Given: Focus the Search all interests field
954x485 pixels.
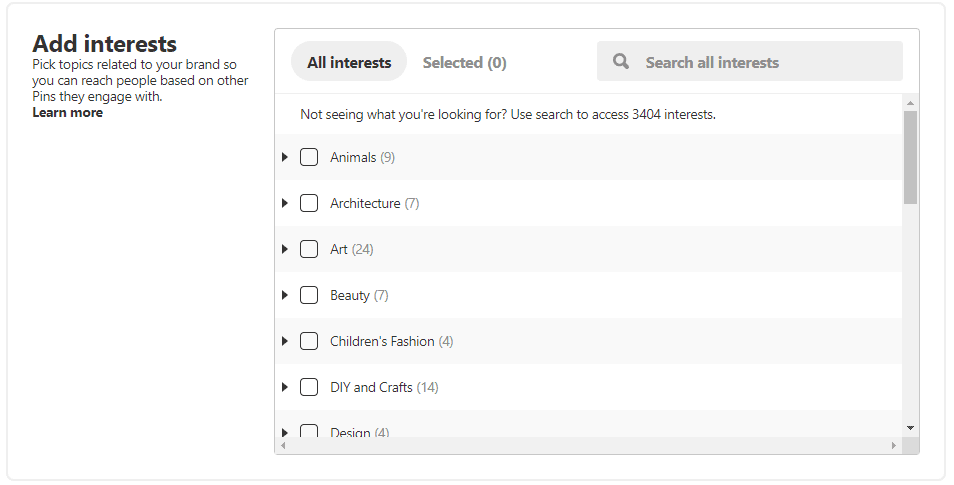Looking at the screenshot, I should coord(750,61).
